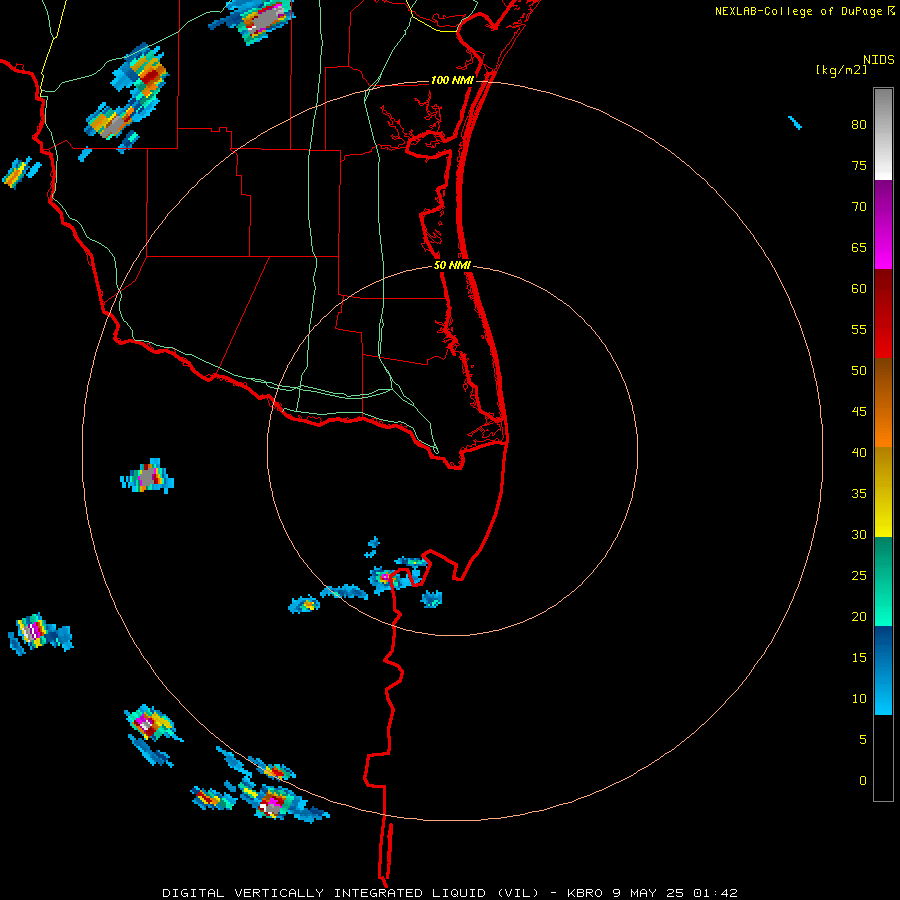Click the storm cell on the 50 NMI ring's southwest edge
This screenshot has width=900, height=900.
click(344, 592)
